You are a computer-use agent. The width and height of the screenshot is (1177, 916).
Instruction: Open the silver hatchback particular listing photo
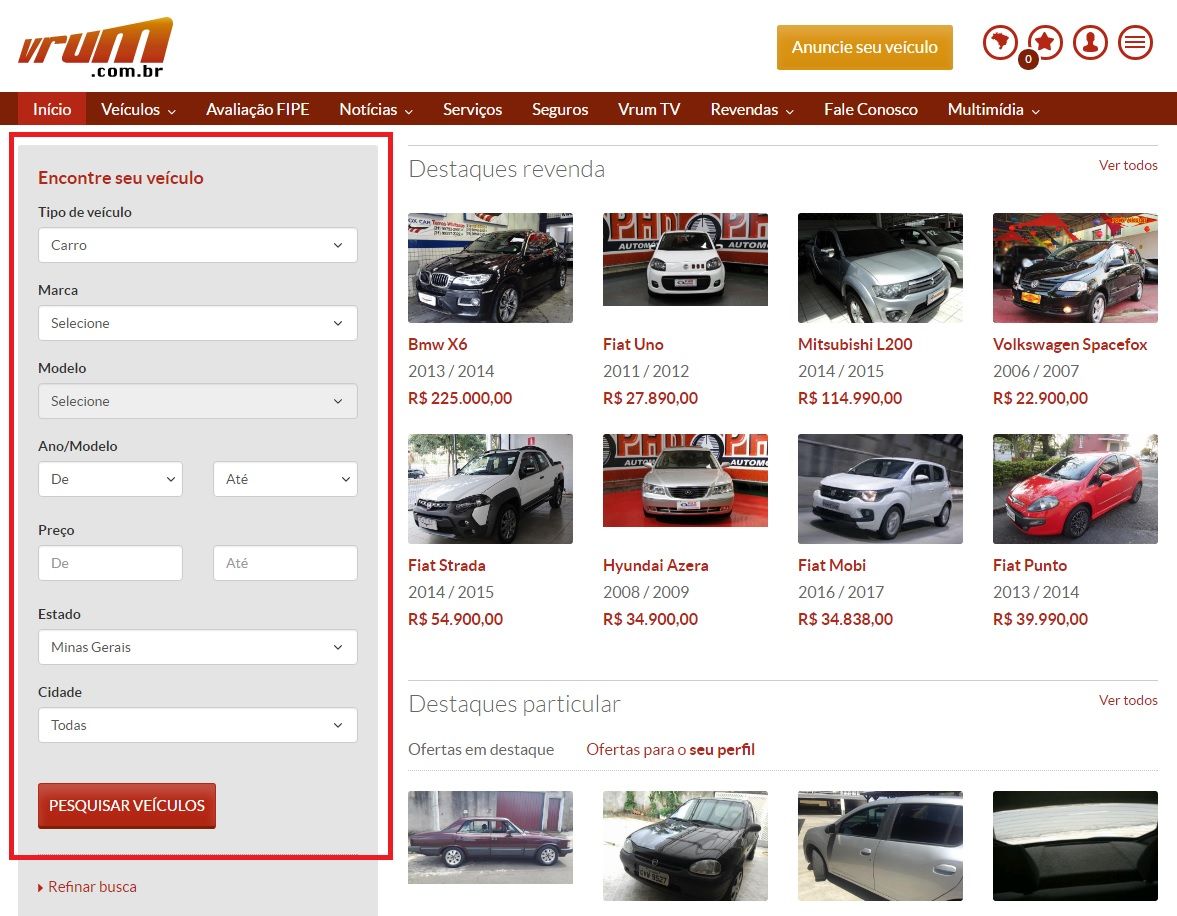[880, 845]
